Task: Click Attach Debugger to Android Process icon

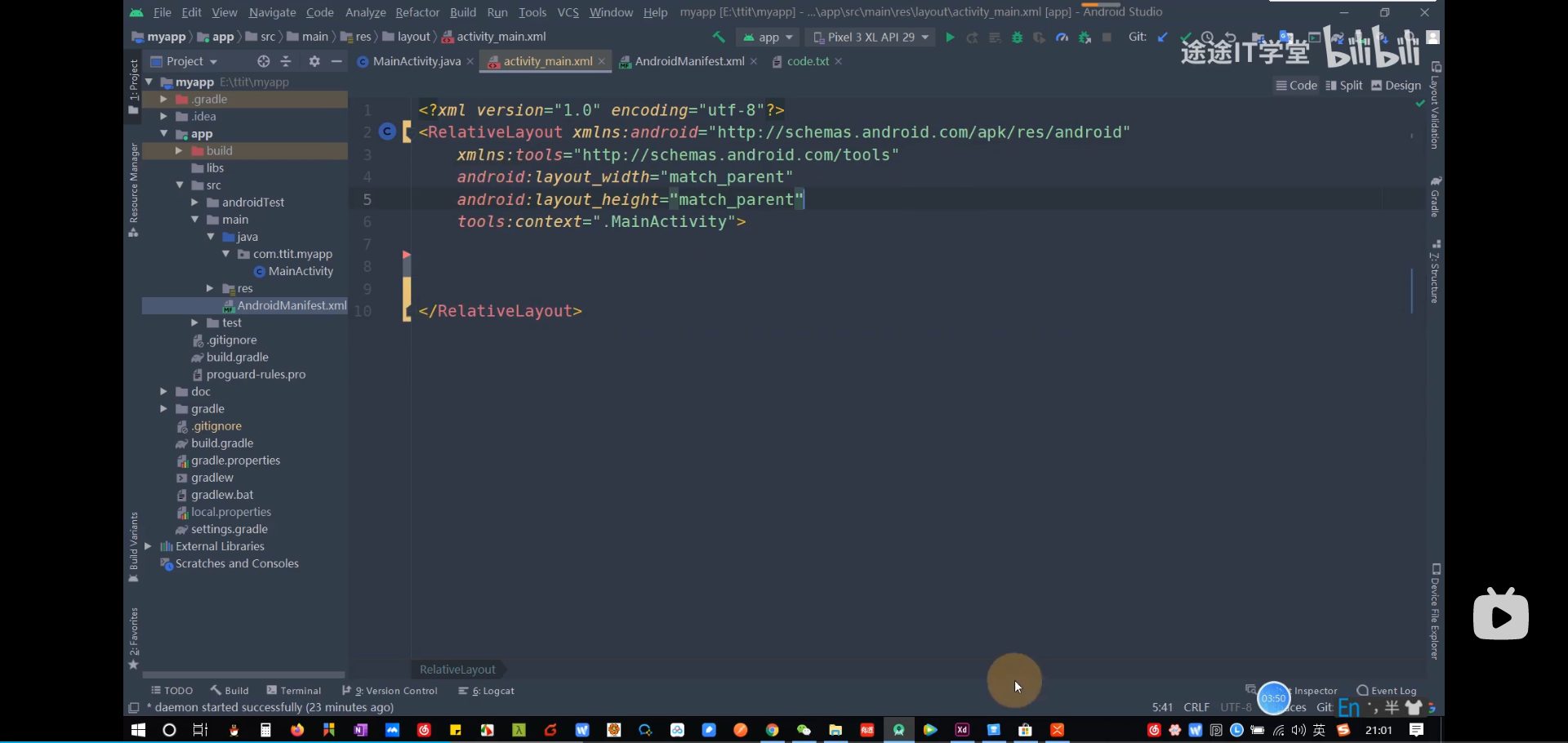Action: click(1085, 38)
